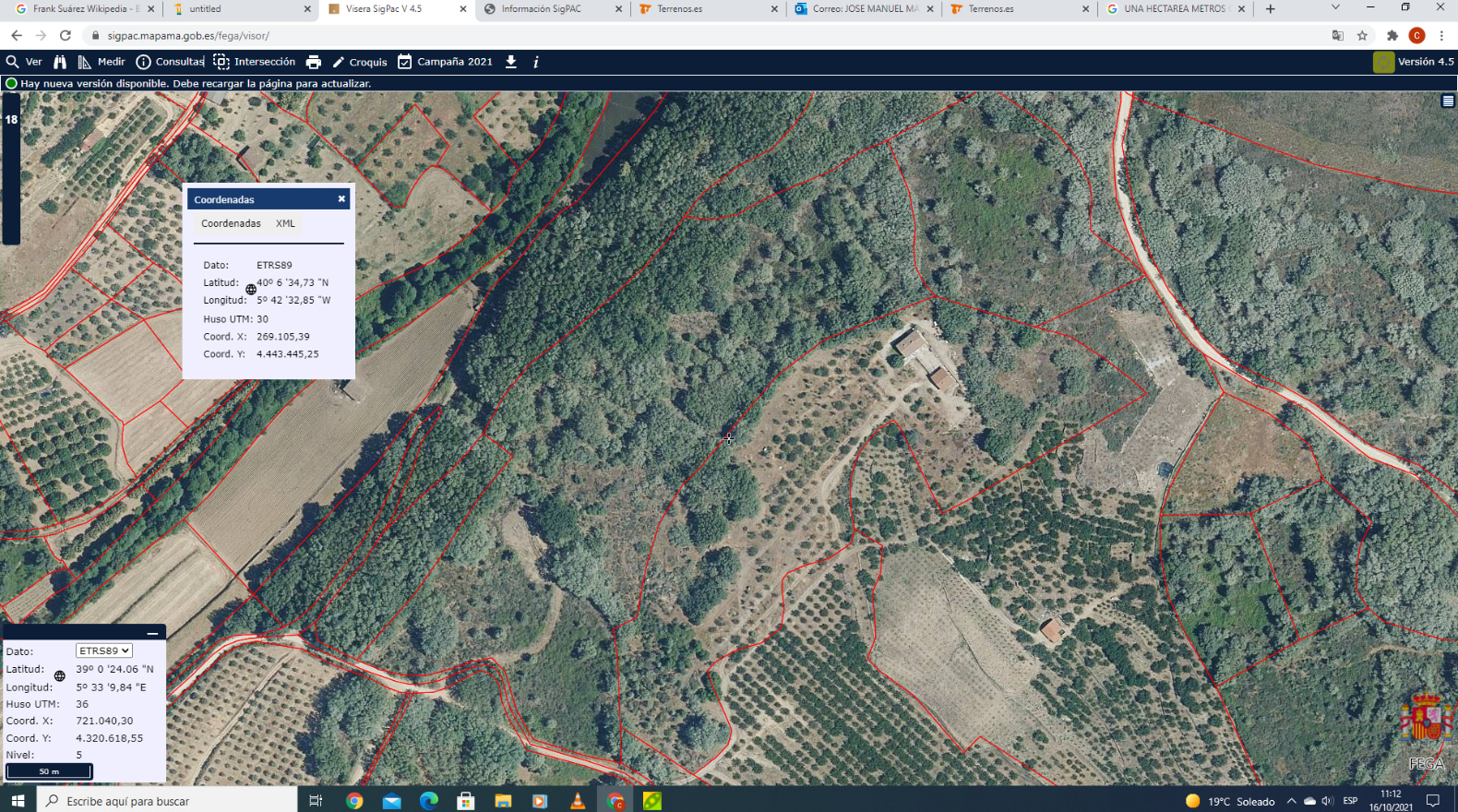The width and height of the screenshot is (1458, 812).
Task: Open the Campaña 2021 selector
Action: (445, 62)
